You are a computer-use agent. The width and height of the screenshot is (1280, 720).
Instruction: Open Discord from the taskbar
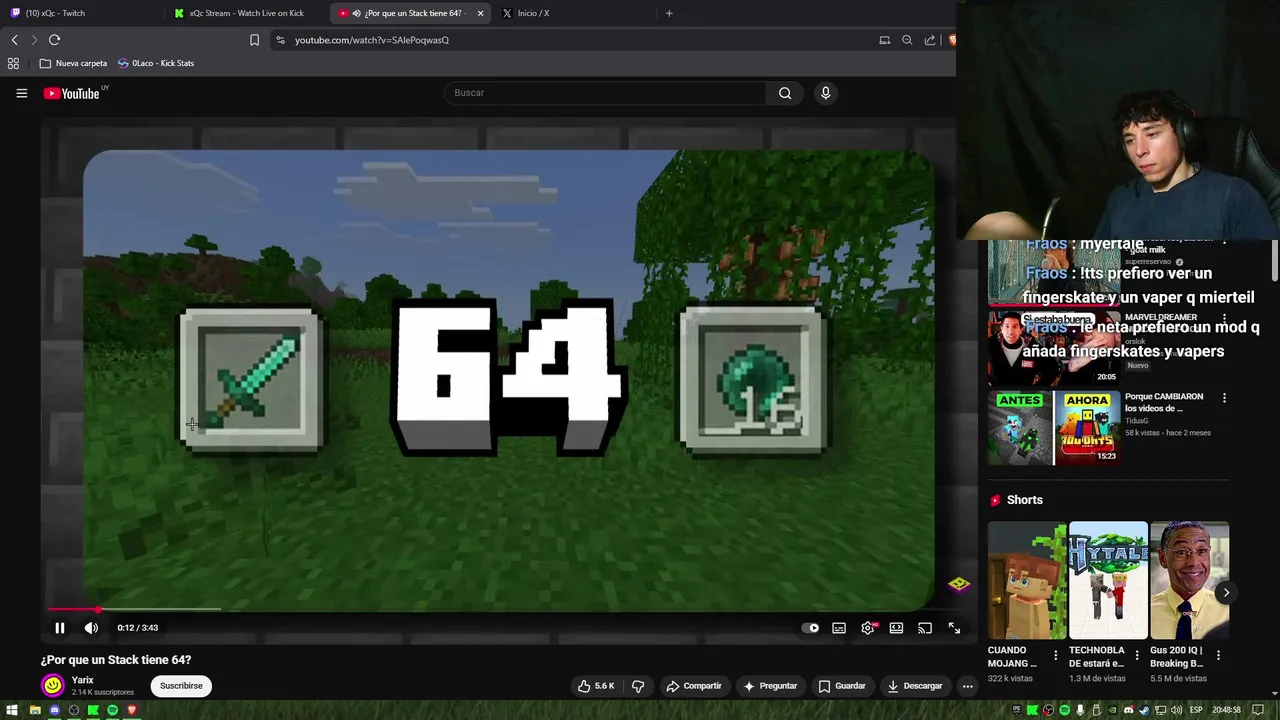tap(54, 710)
